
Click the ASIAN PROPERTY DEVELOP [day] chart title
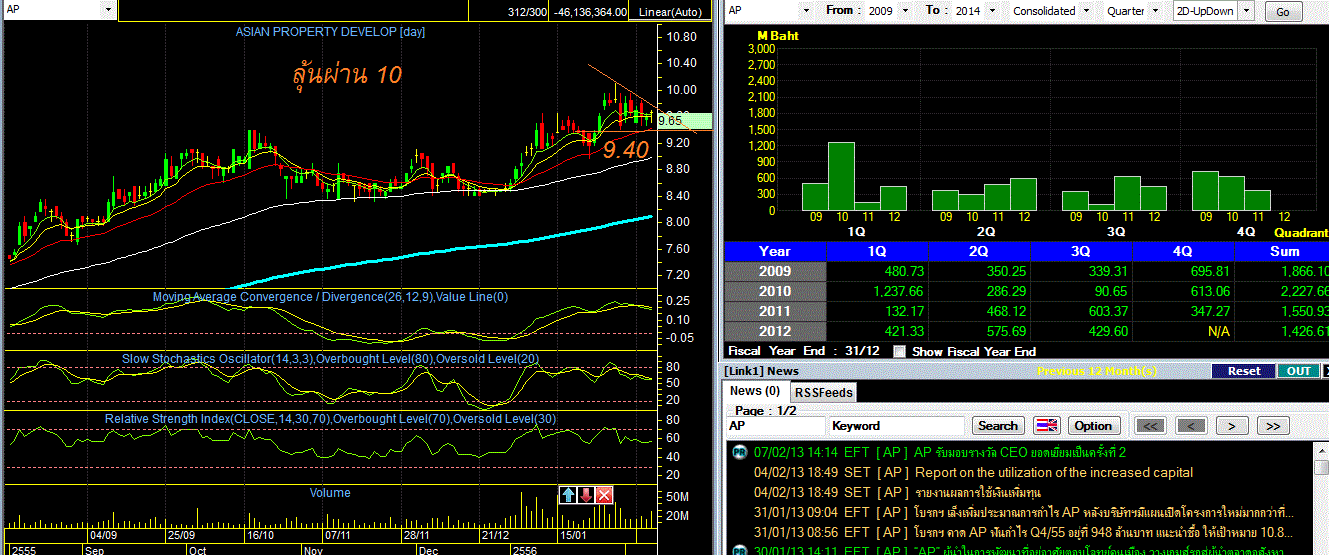[330, 32]
